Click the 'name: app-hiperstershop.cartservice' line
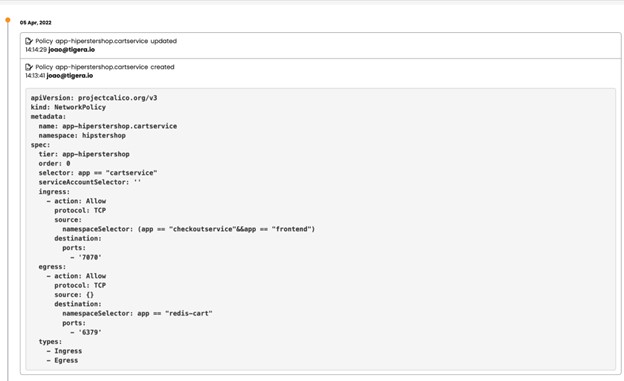 click(x=108, y=126)
